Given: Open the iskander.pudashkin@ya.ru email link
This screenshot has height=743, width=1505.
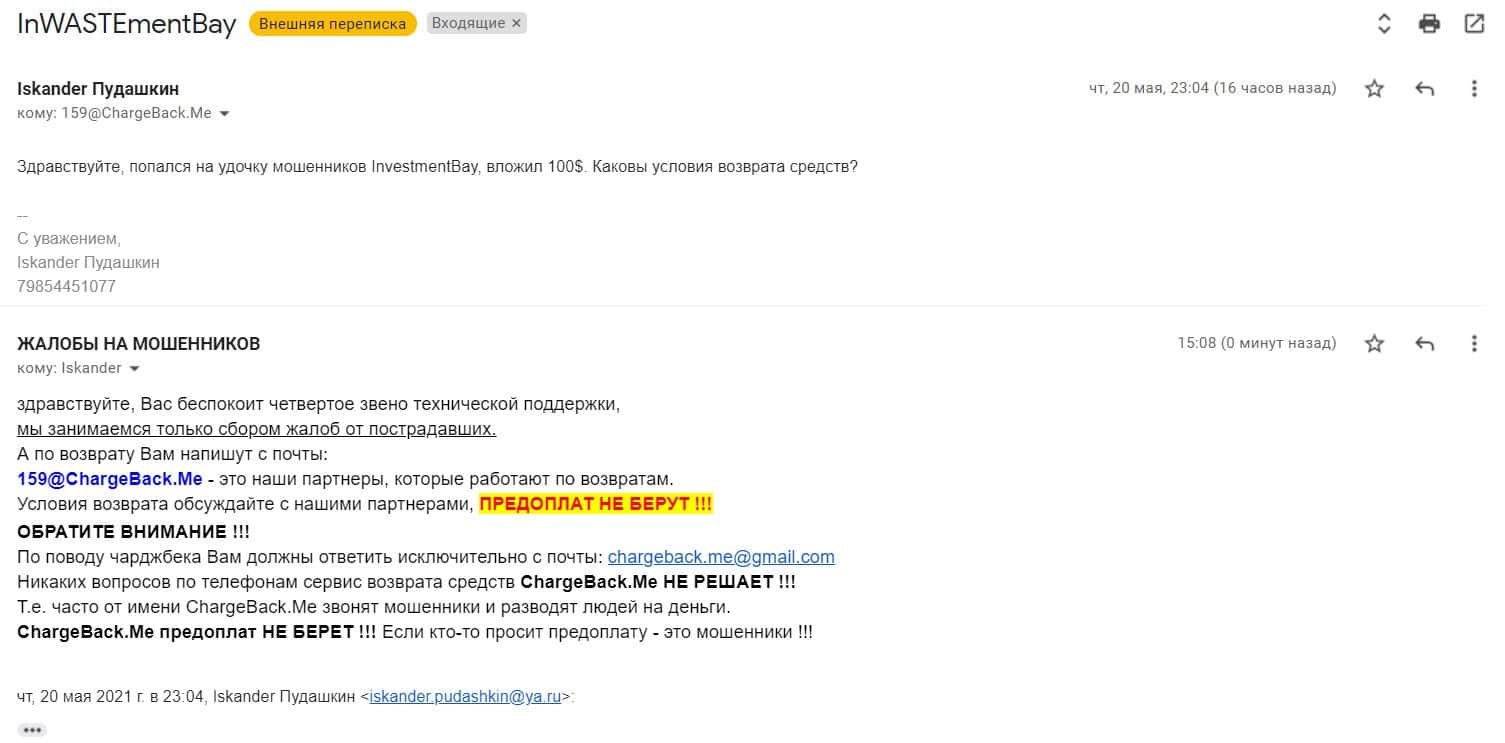Looking at the screenshot, I should point(465,697).
